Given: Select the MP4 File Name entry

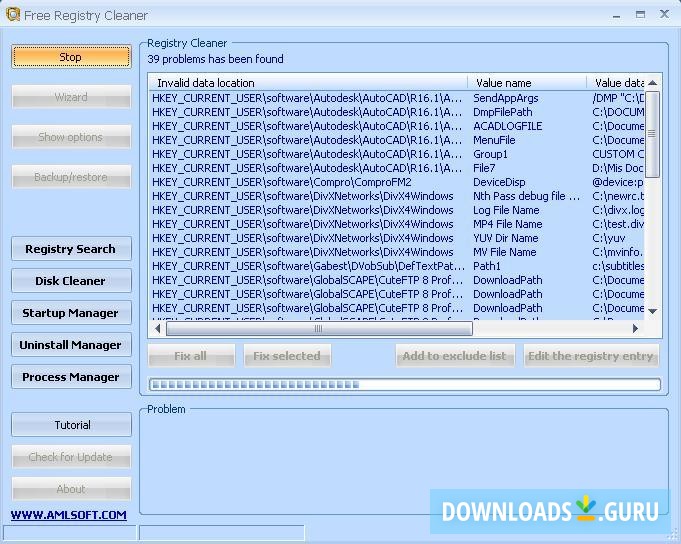Looking at the screenshot, I should coord(397,224).
